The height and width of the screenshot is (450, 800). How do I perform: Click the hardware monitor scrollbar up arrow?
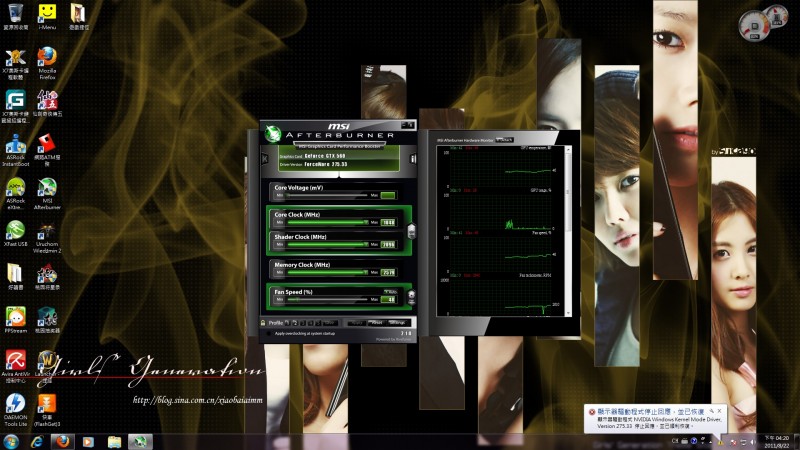pos(568,150)
